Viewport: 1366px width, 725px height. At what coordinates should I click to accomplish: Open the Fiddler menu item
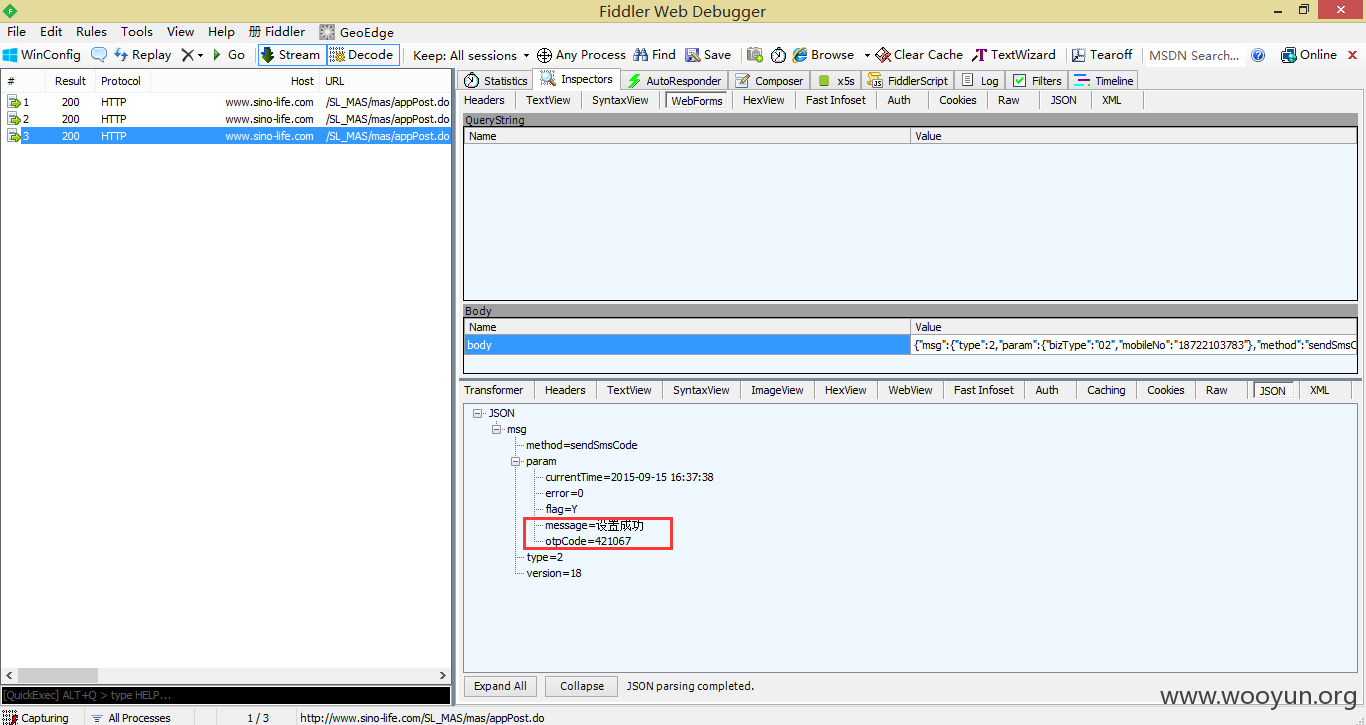277,31
